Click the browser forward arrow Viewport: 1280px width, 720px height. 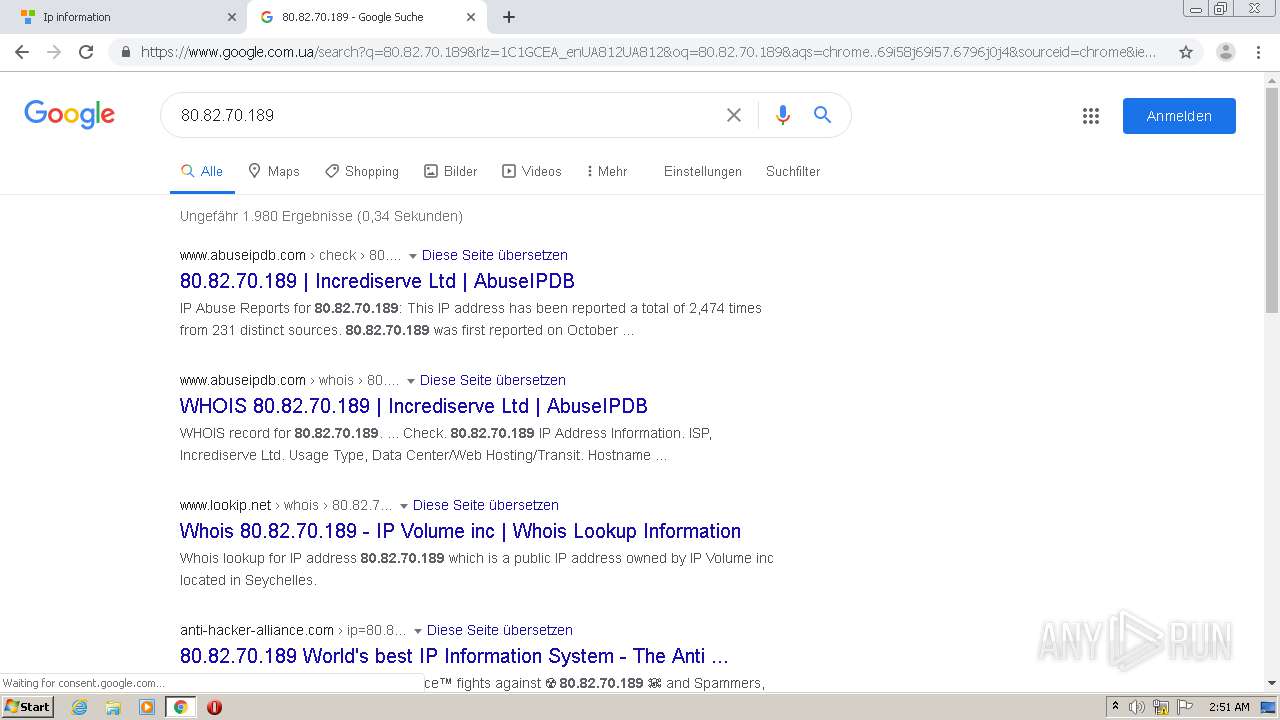coord(54,52)
